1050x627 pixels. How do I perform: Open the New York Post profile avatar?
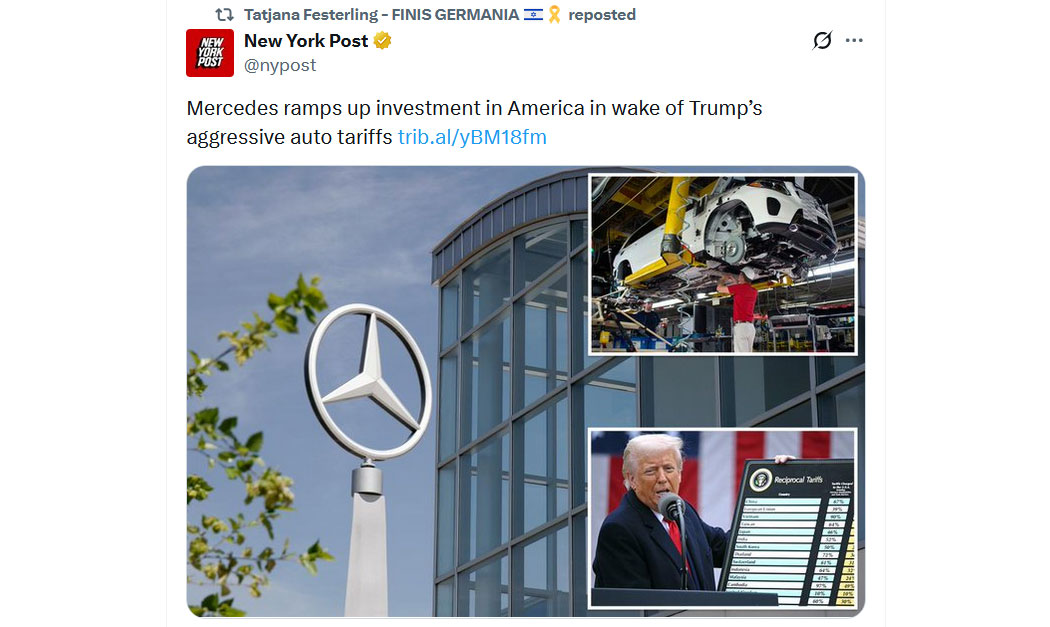point(210,53)
